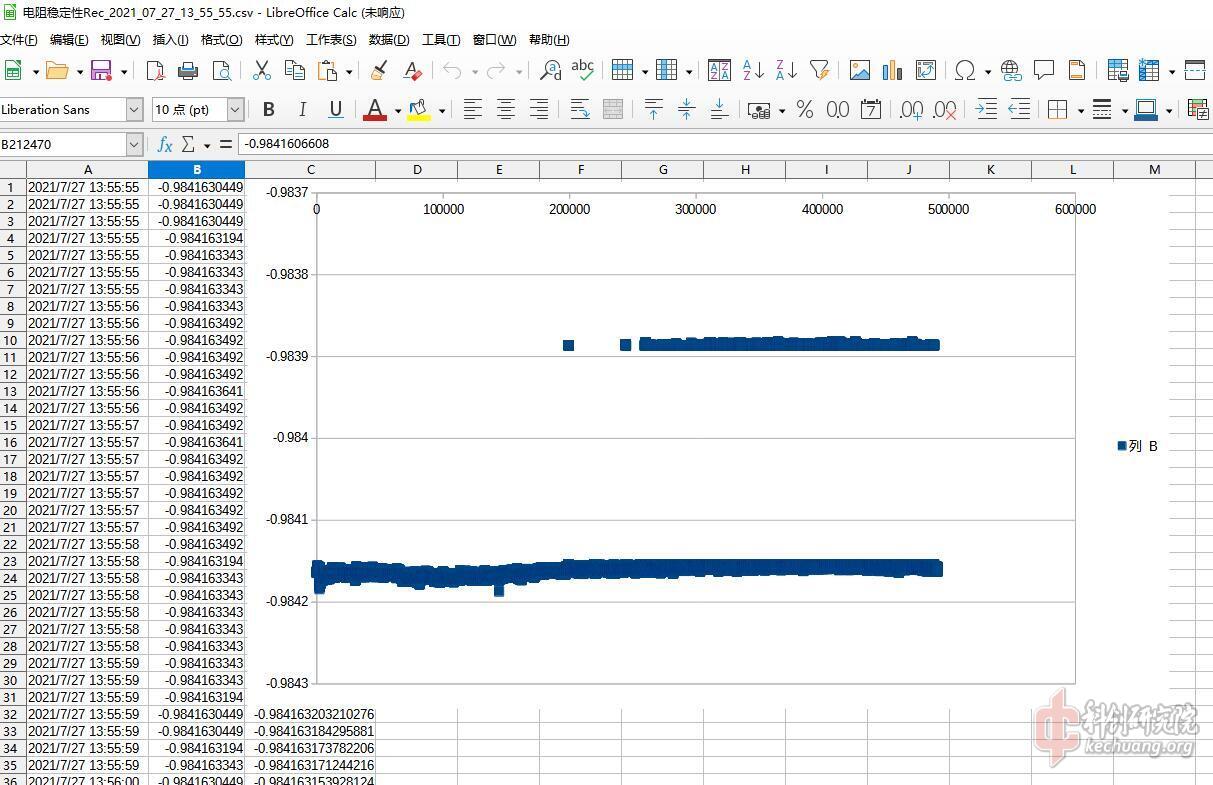The height and width of the screenshot is (785, 1213).
Task: Open headers and footers
Action: pos(1077,70)
